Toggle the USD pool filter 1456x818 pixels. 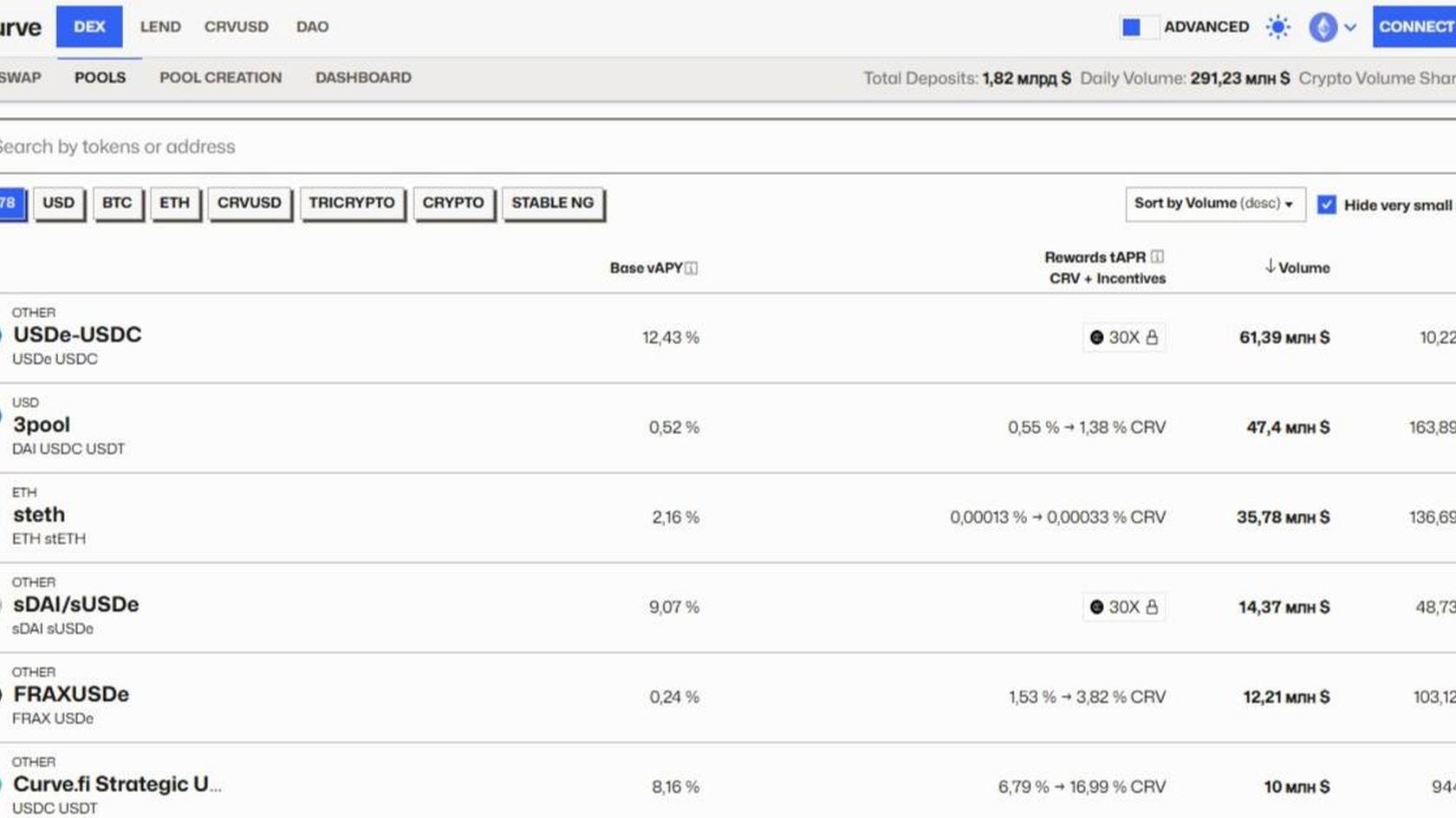(x=59, y=203)
